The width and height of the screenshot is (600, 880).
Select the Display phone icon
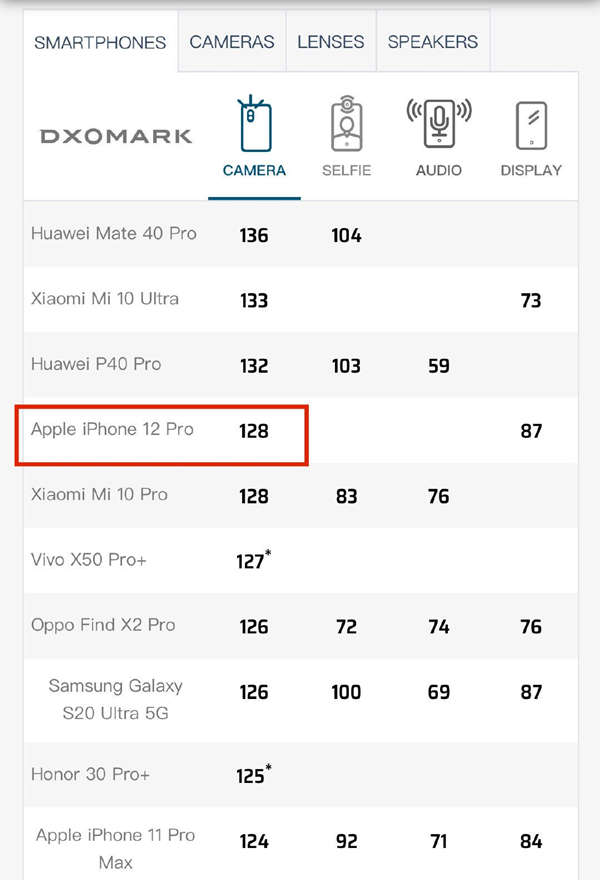pos(531,125)
